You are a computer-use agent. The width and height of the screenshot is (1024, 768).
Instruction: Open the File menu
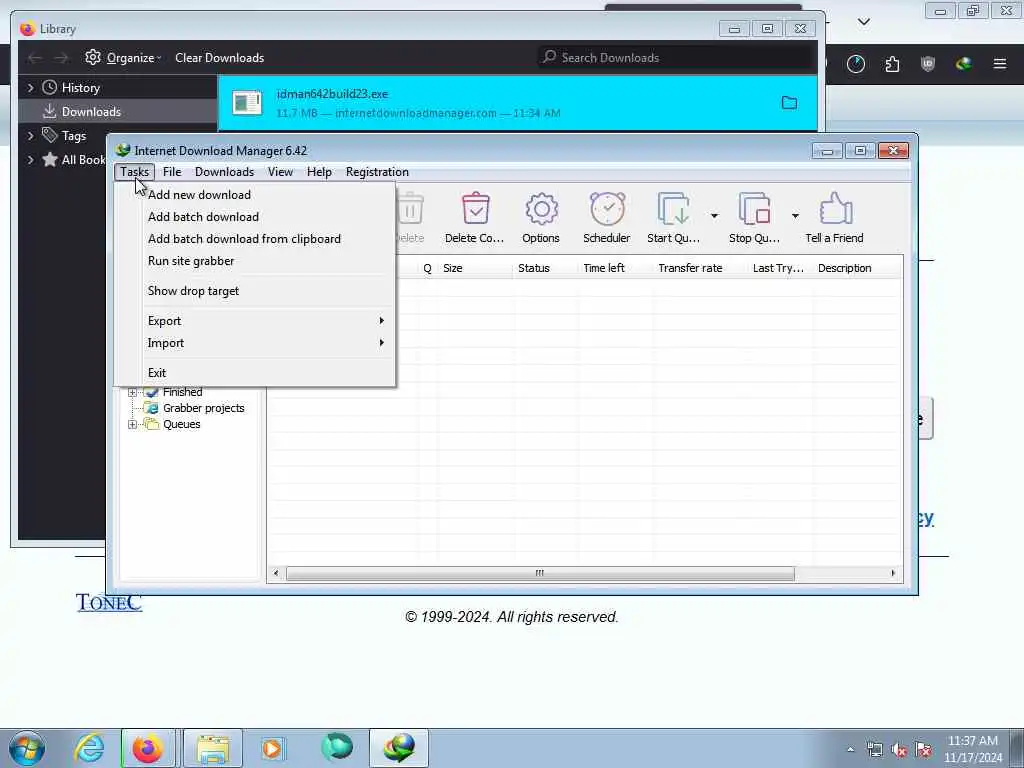point(172,172)
